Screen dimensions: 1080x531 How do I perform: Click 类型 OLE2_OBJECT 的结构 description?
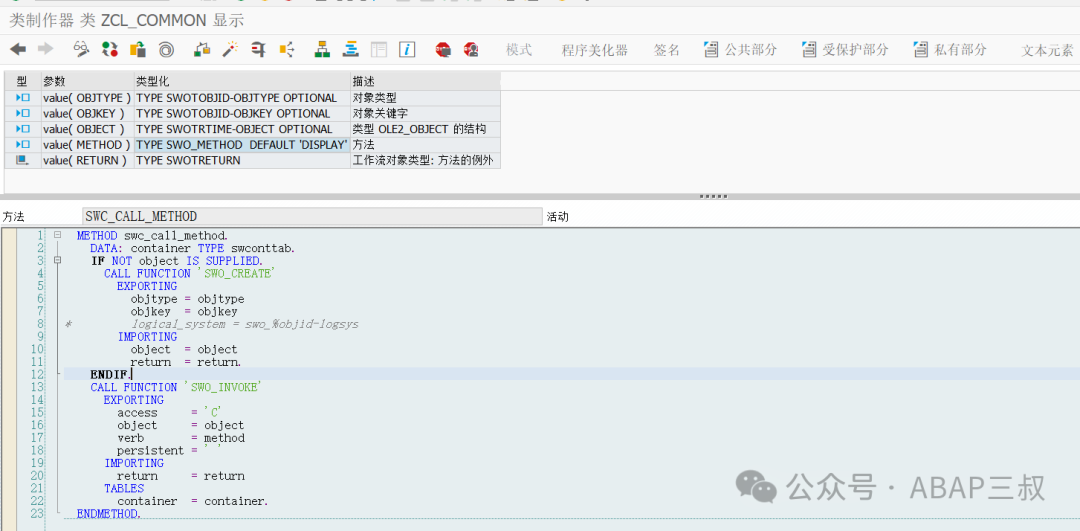[426, 129]
